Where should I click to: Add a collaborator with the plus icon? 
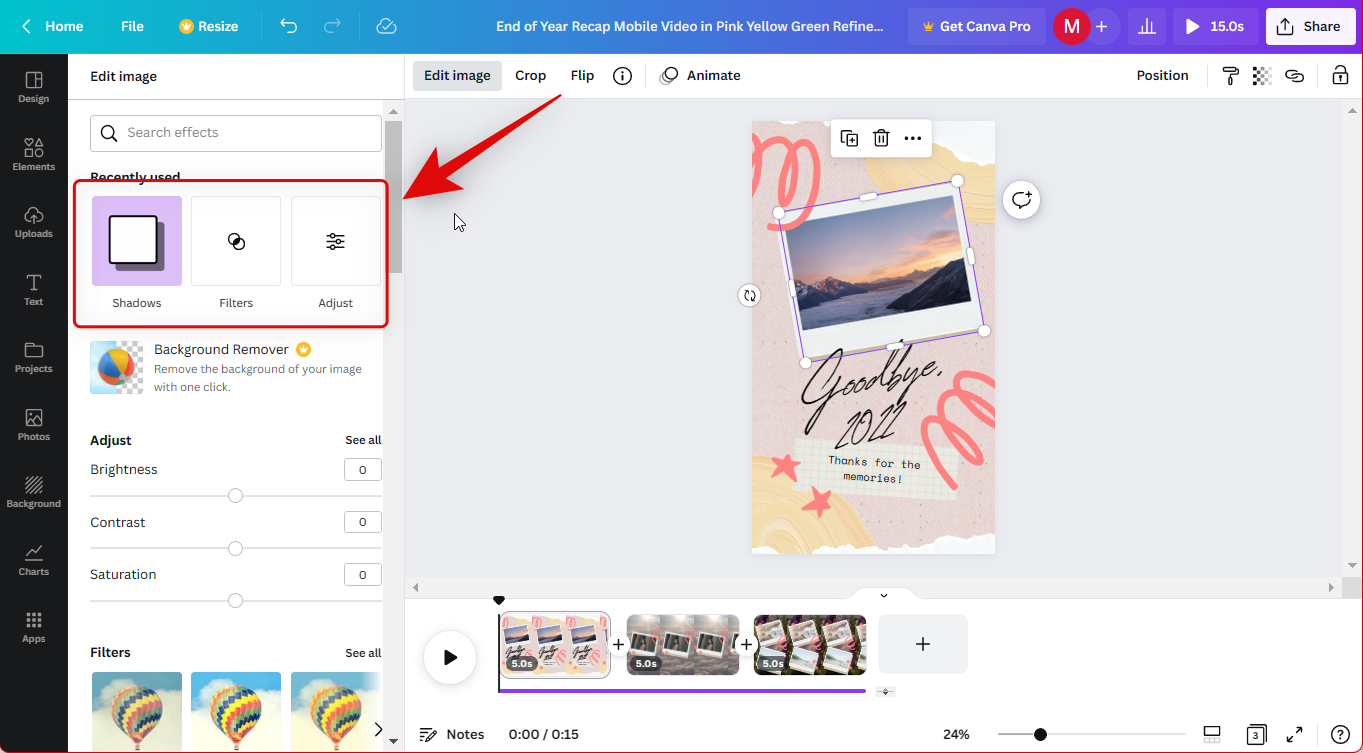pos(1101,27)
